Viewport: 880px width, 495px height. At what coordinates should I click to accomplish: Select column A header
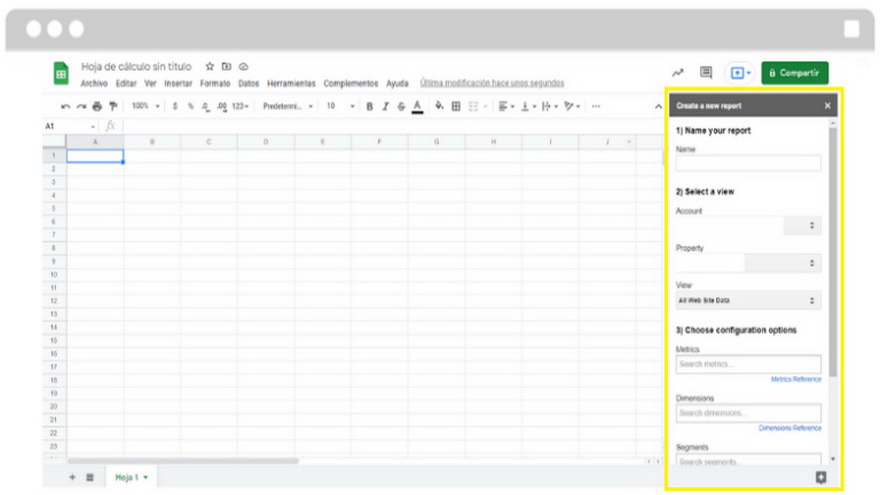(x=95, y=142)
